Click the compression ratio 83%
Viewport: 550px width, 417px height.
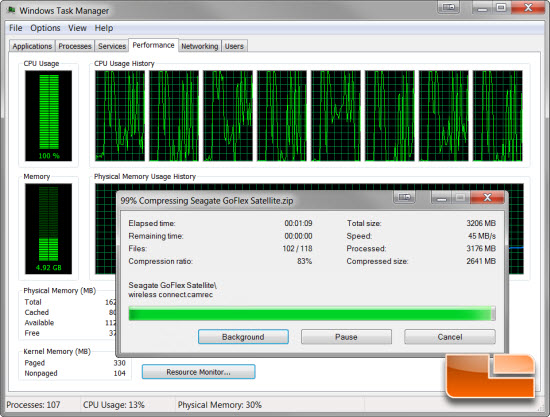(x=304, y=261)
